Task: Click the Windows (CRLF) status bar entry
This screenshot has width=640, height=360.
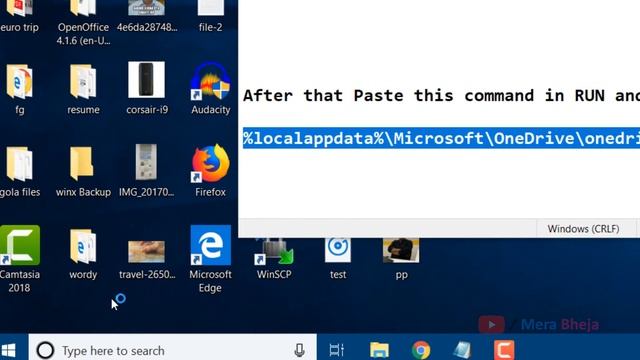Action: point(583,229)
